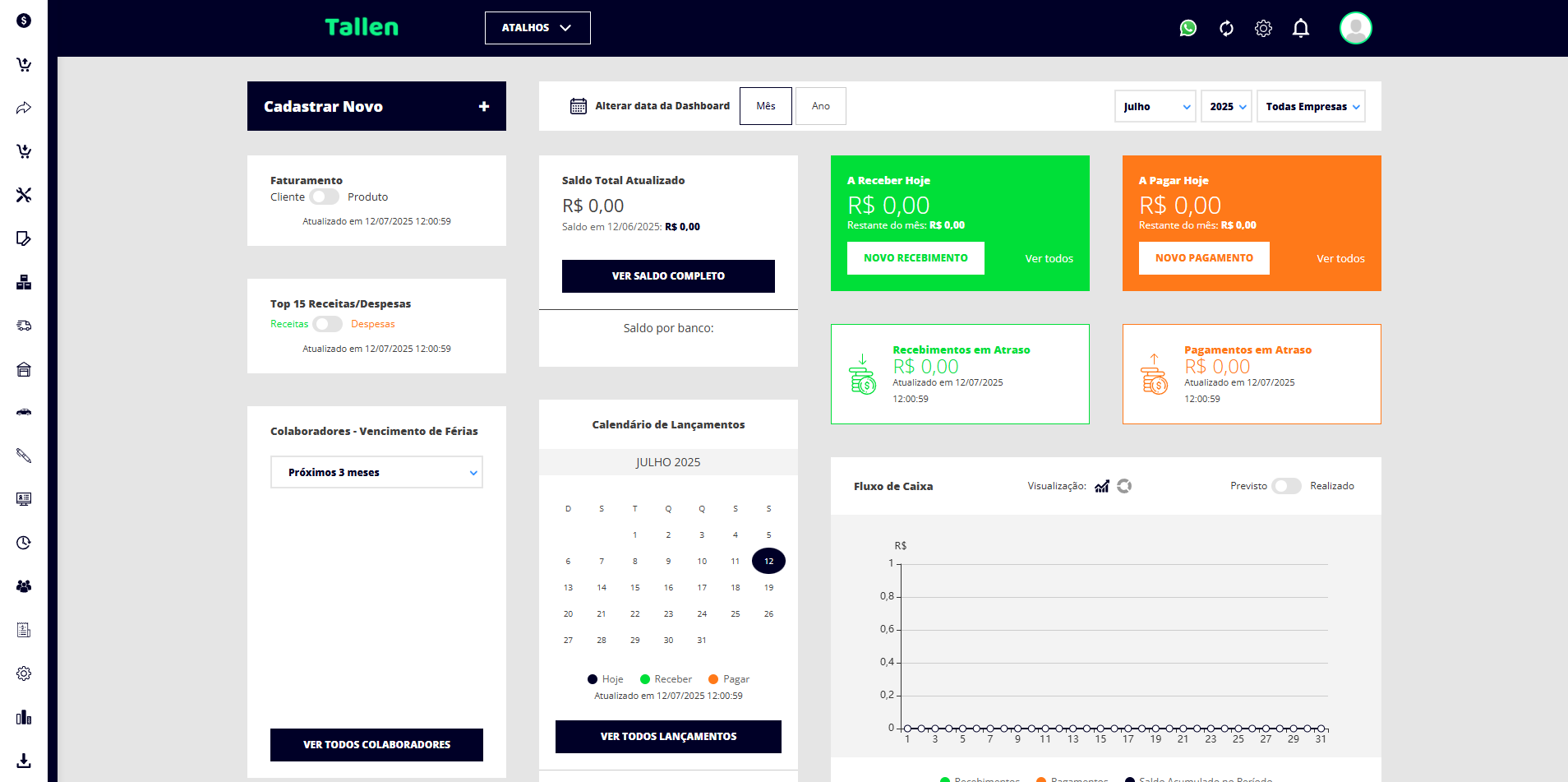
Task: Select day 24 in the calendar
Action: 701,613
